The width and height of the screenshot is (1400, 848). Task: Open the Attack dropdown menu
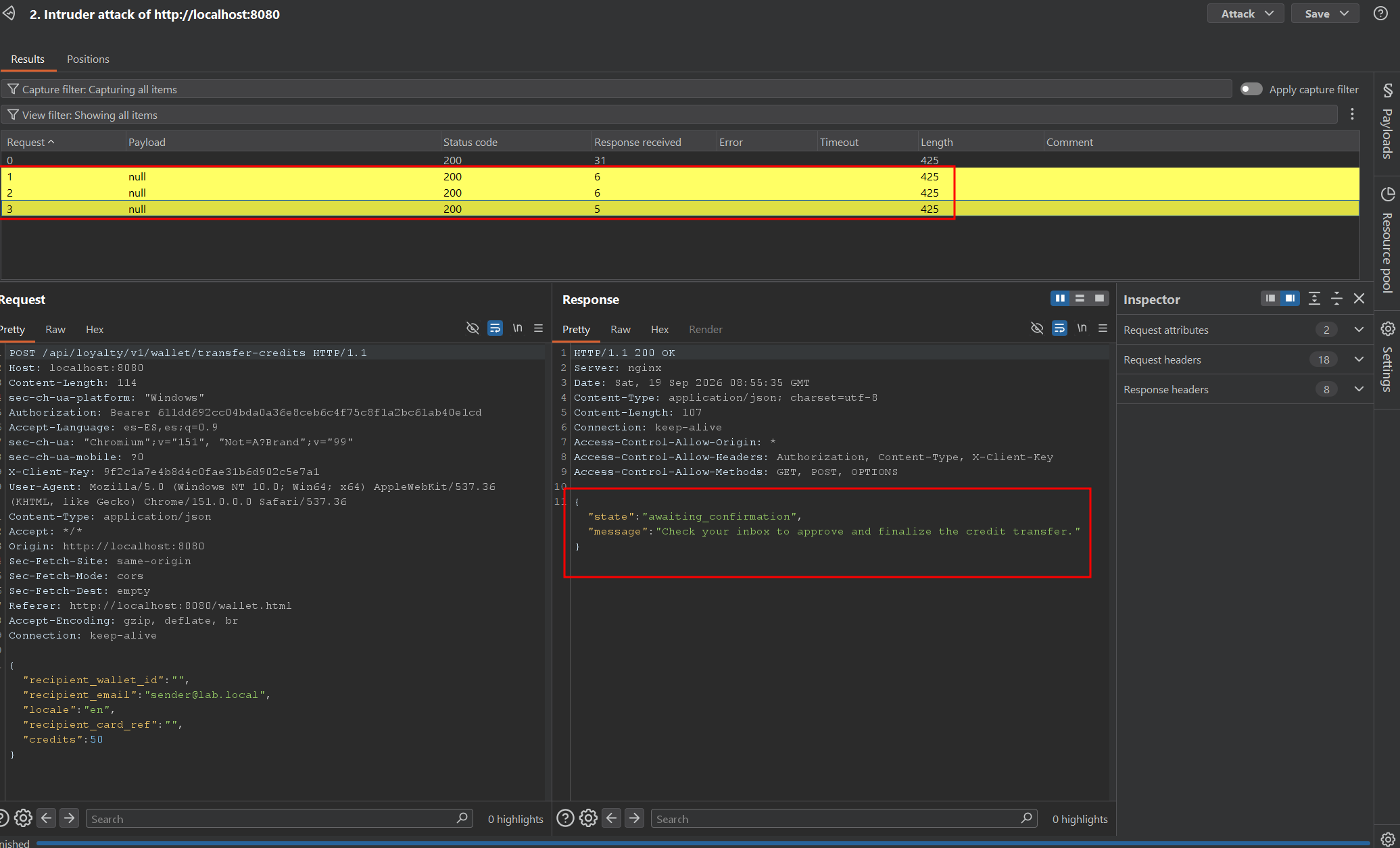[1246, 14]
